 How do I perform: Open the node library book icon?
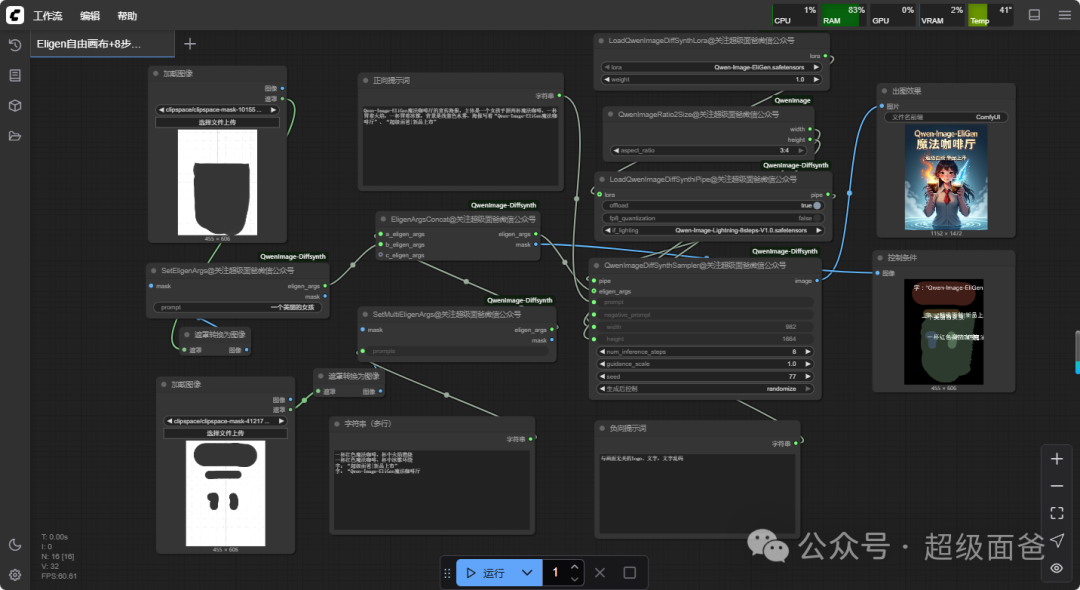pyautogui.click(x=14, y=76)
